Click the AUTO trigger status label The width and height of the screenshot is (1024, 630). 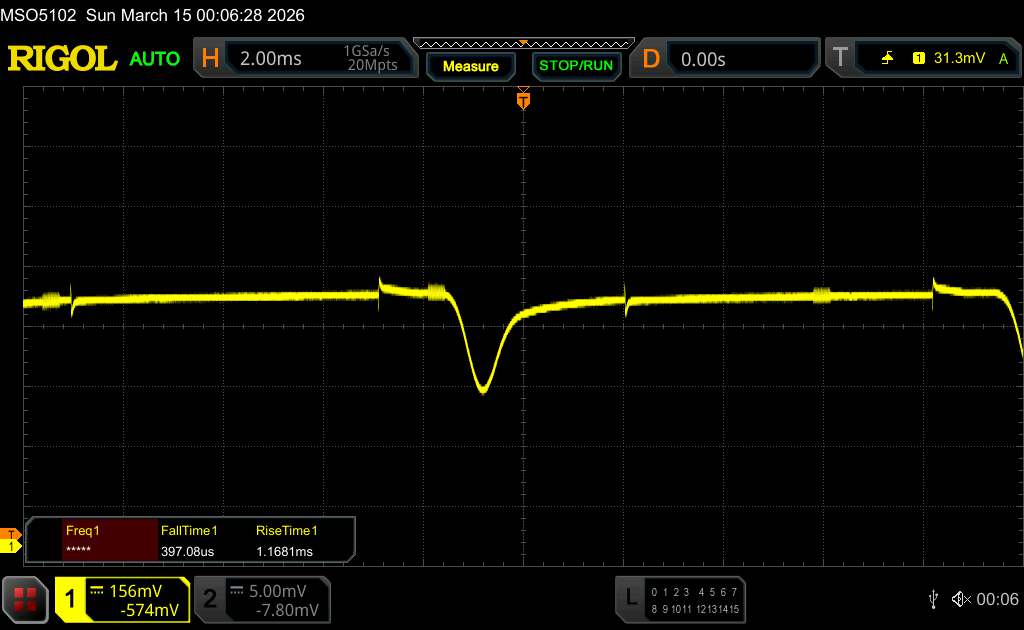[155, 59]
